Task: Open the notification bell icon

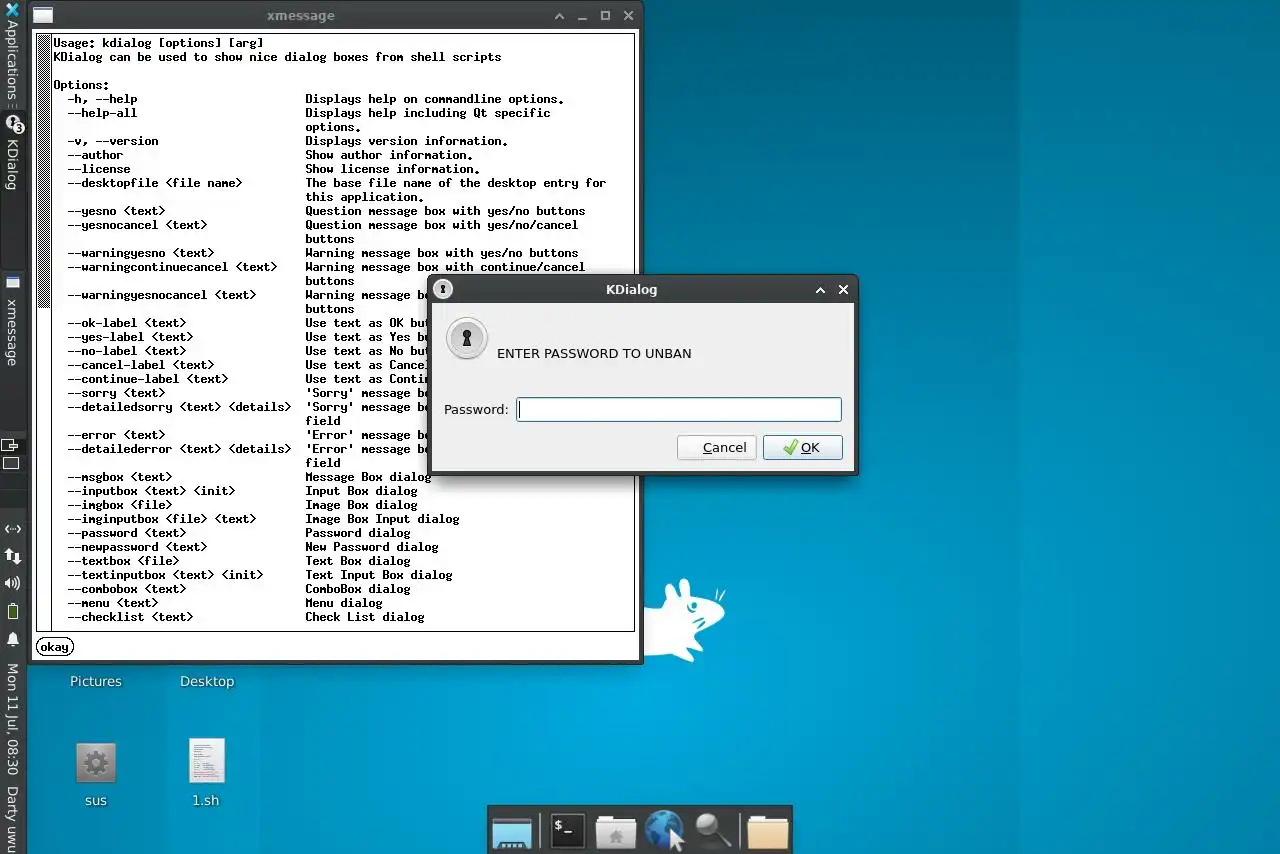Action: 13,639
